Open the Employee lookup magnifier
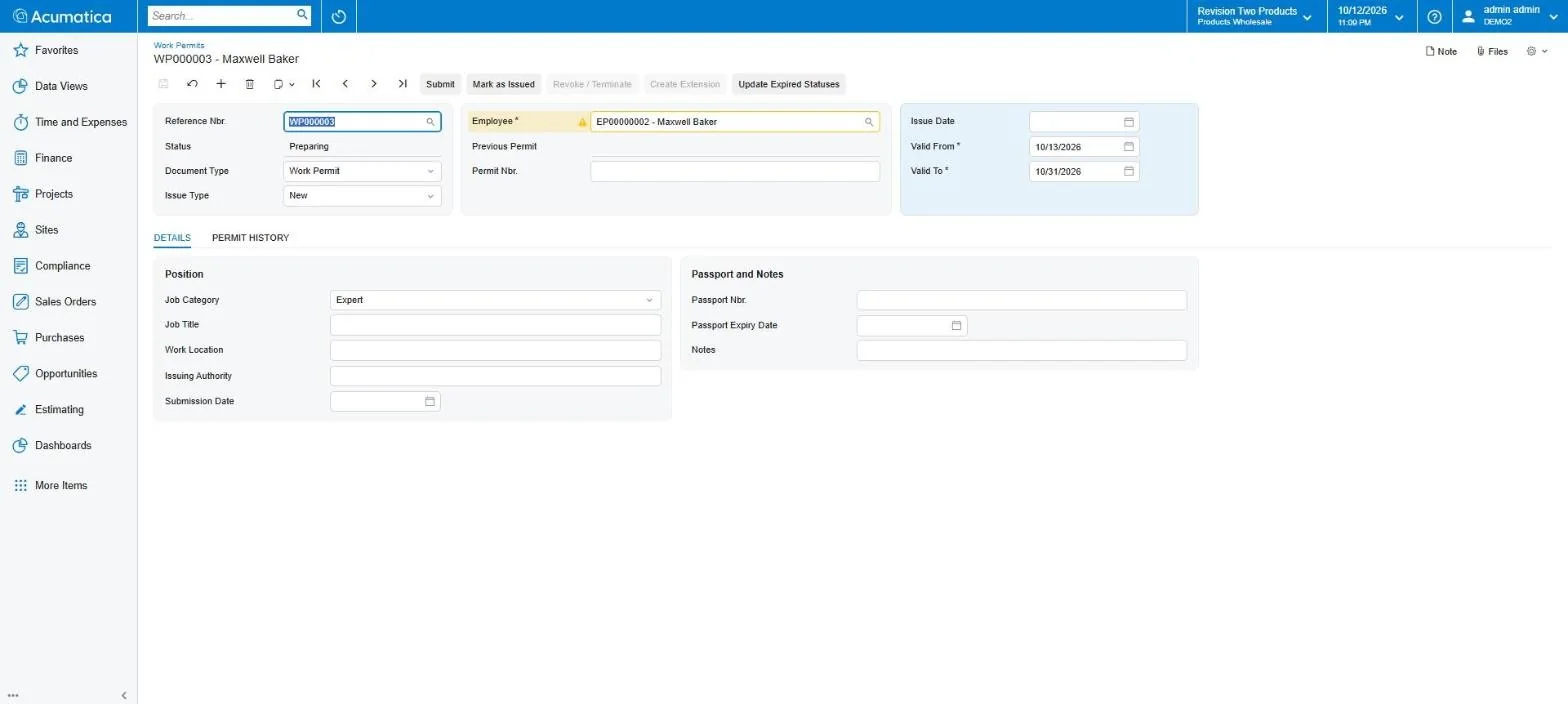Image resolution: width=1568 pixels, height=704 pixels. click(869, 122)
